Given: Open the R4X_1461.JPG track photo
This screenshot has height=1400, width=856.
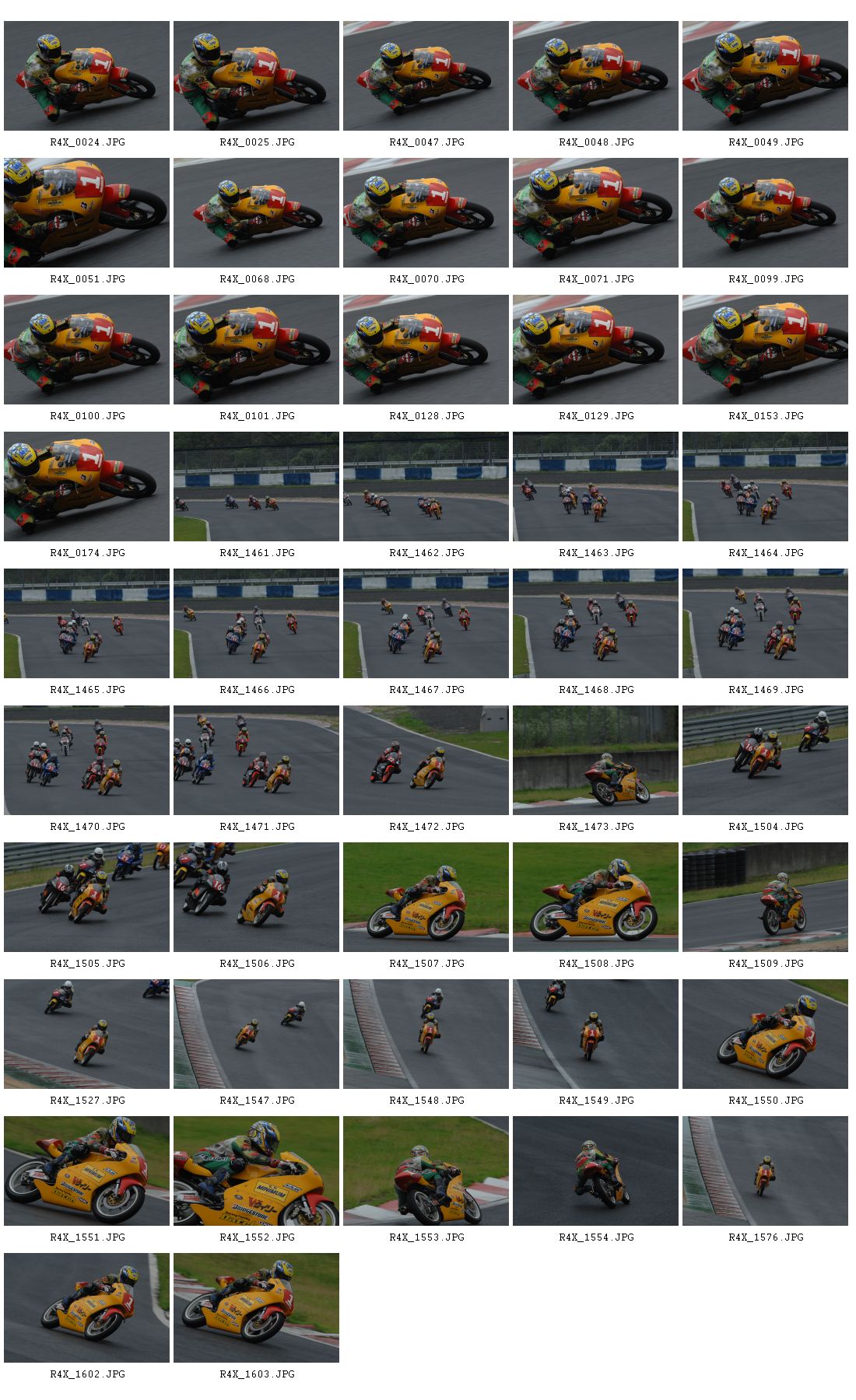Looking at the screenshot, I should (x=256, y=486).
